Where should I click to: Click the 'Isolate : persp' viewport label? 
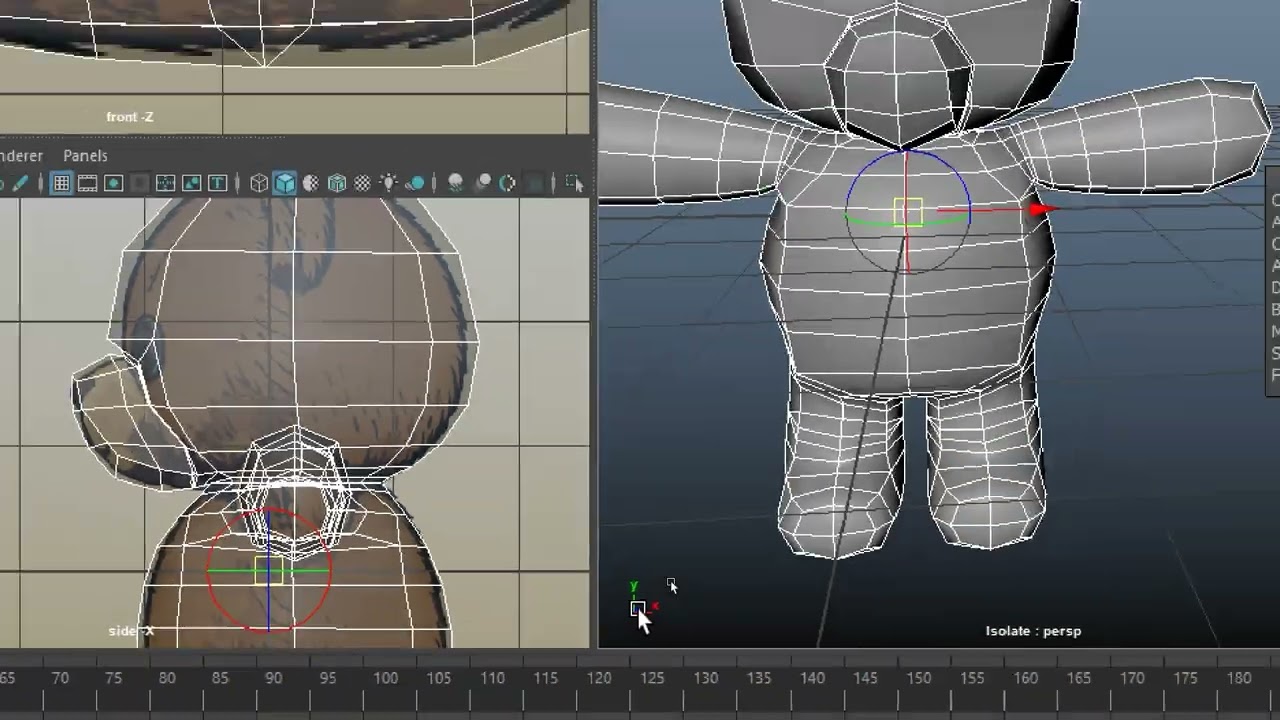[1033, 631]
